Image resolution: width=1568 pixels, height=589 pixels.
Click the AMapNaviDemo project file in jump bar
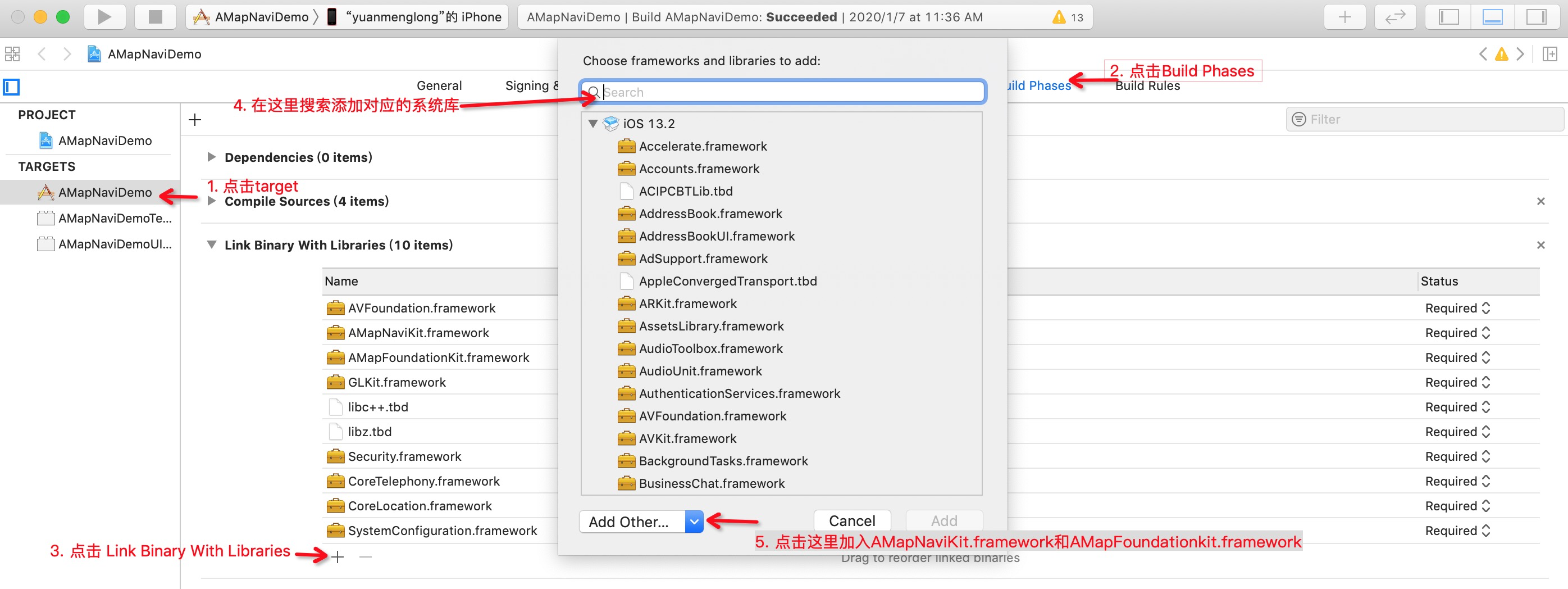coord(144,54)
